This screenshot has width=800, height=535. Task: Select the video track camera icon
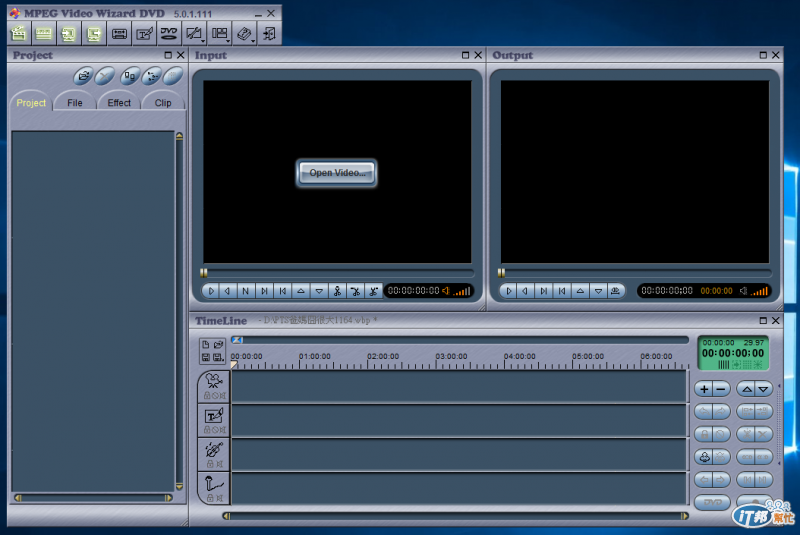[x=214, y=380]
